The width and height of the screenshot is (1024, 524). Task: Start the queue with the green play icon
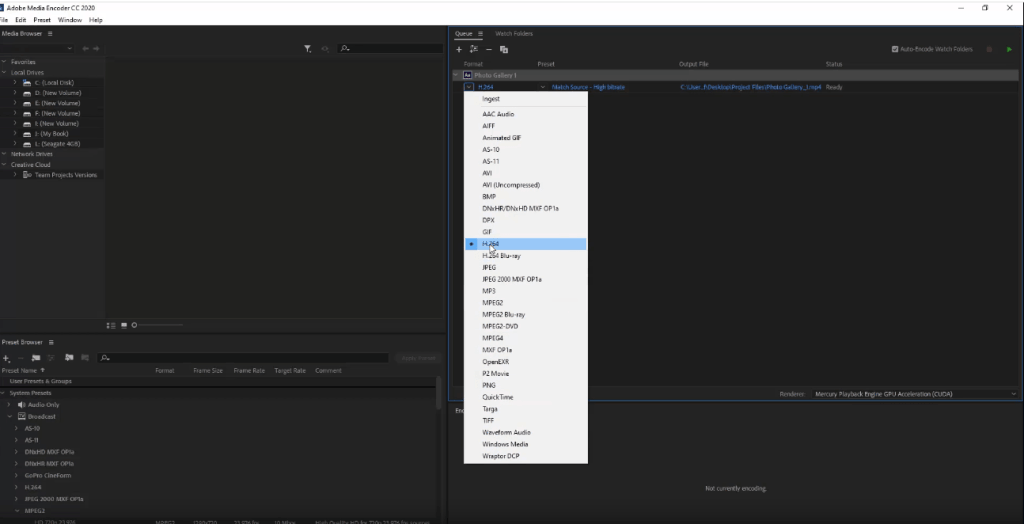click(1009, 49)
